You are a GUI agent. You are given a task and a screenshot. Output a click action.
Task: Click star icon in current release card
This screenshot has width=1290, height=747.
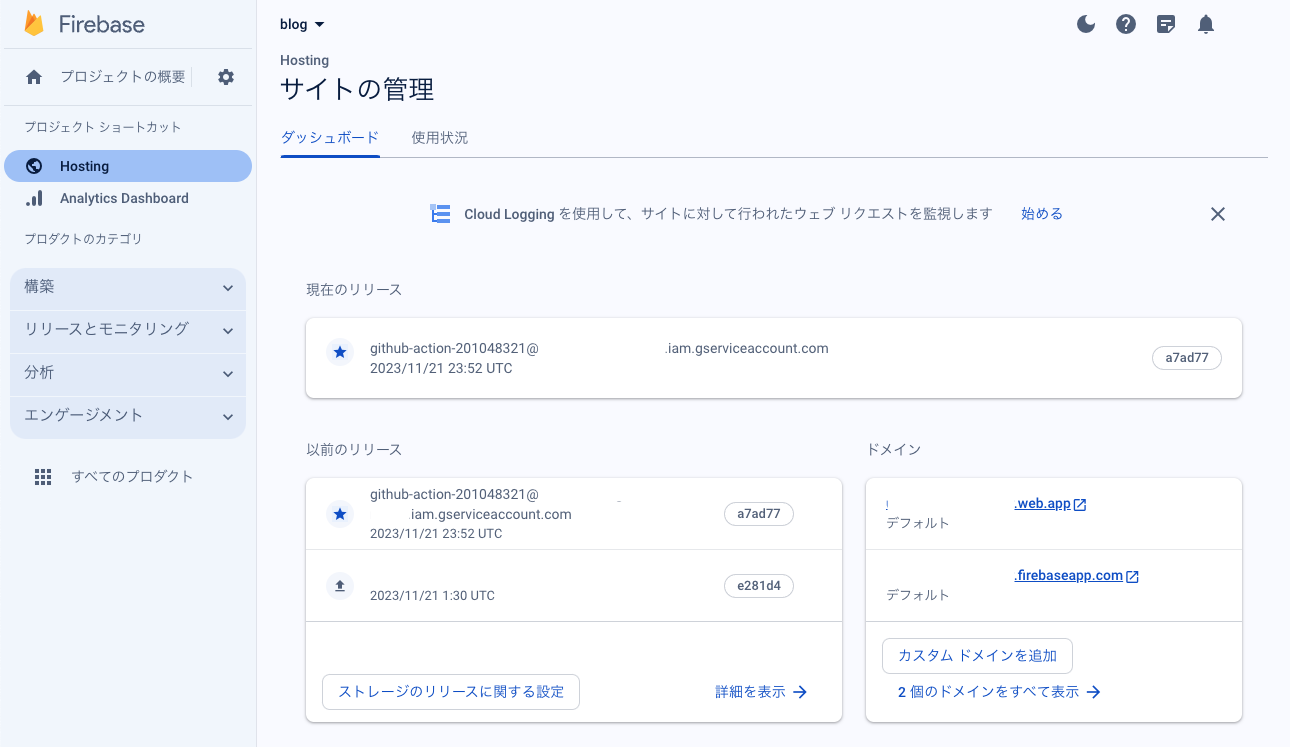pos(340,352)
